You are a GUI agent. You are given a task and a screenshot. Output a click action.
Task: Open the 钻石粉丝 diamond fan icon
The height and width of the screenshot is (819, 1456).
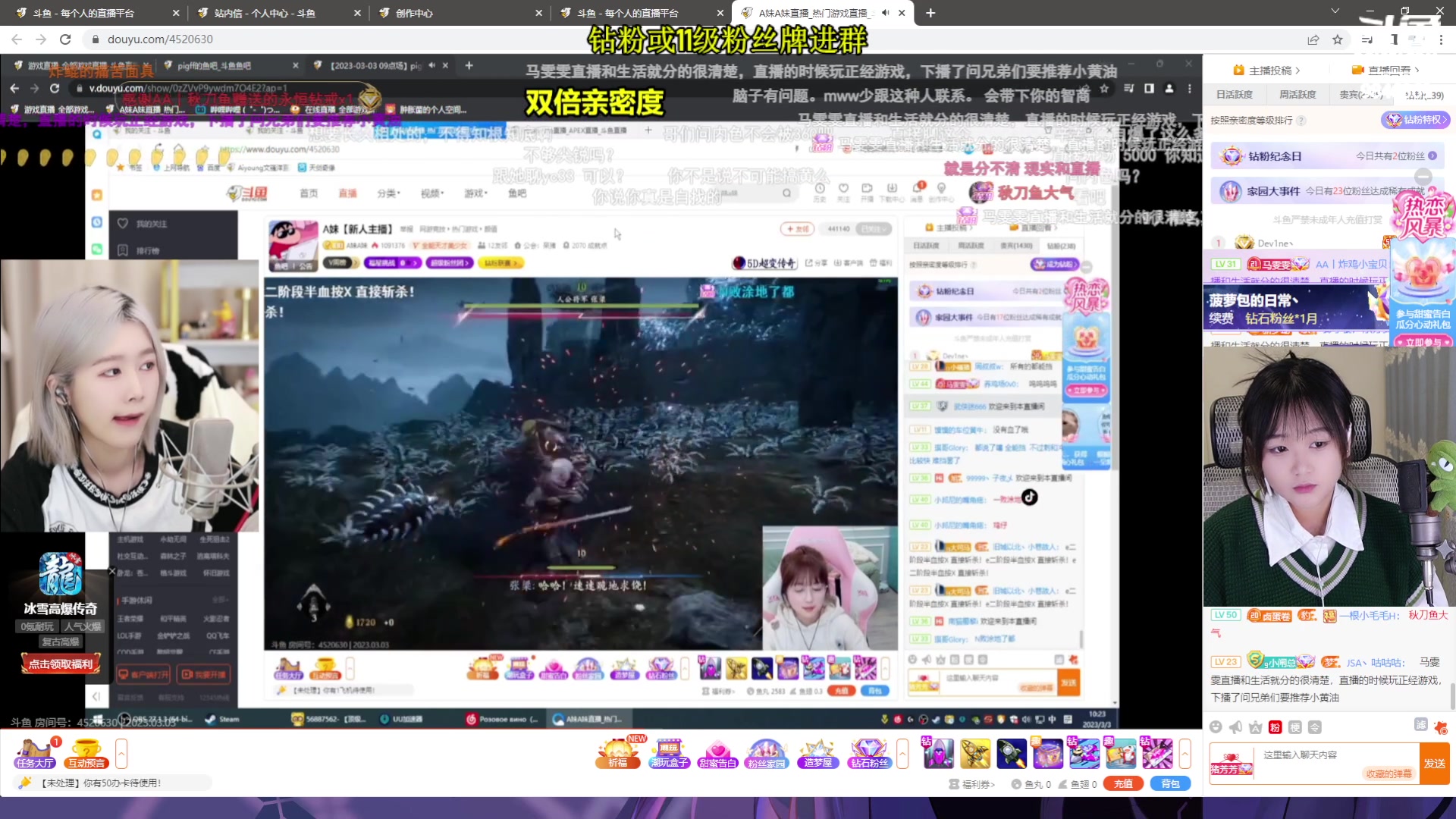coord(868,754)
